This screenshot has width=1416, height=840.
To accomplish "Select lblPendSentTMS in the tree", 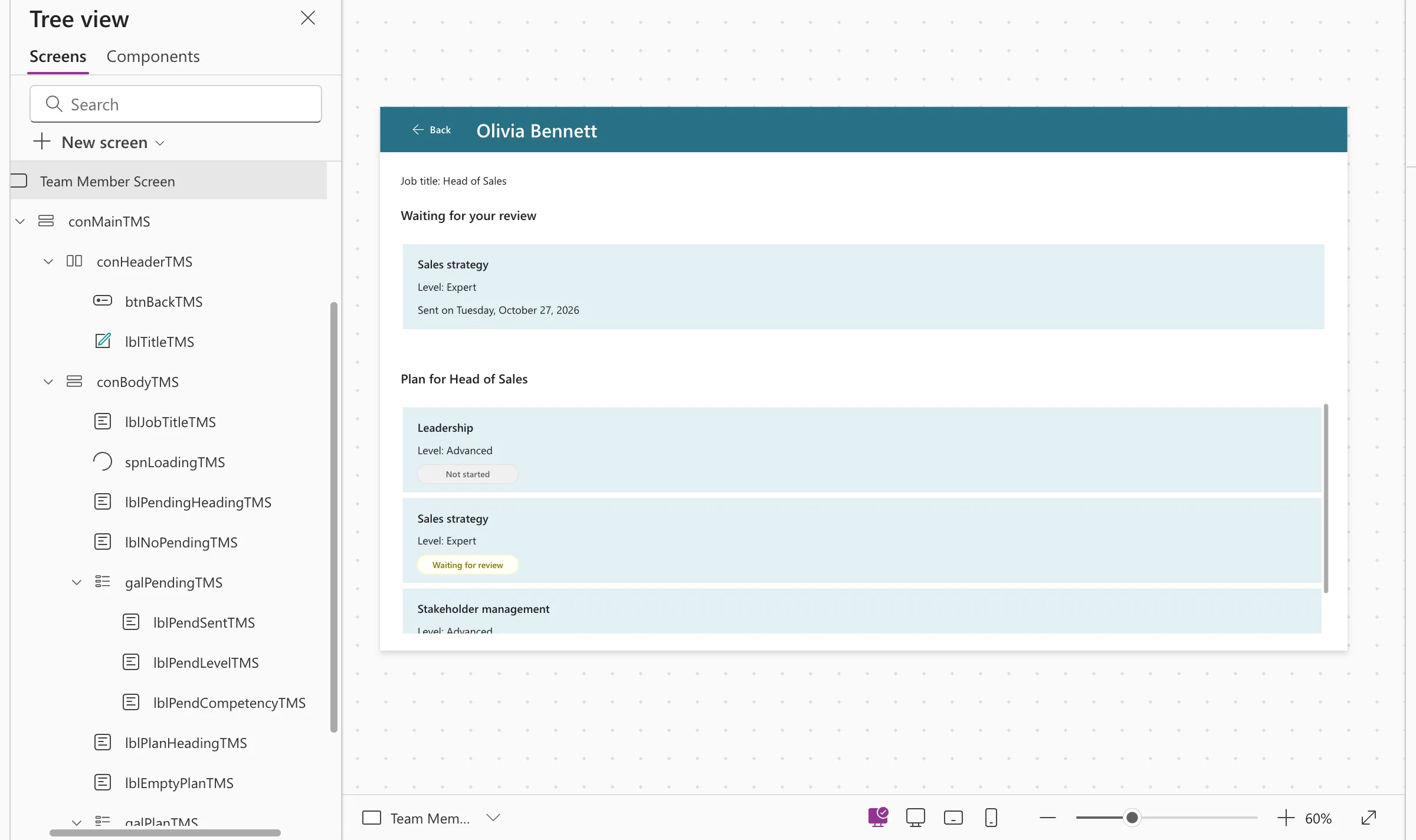I will [204, 622].
